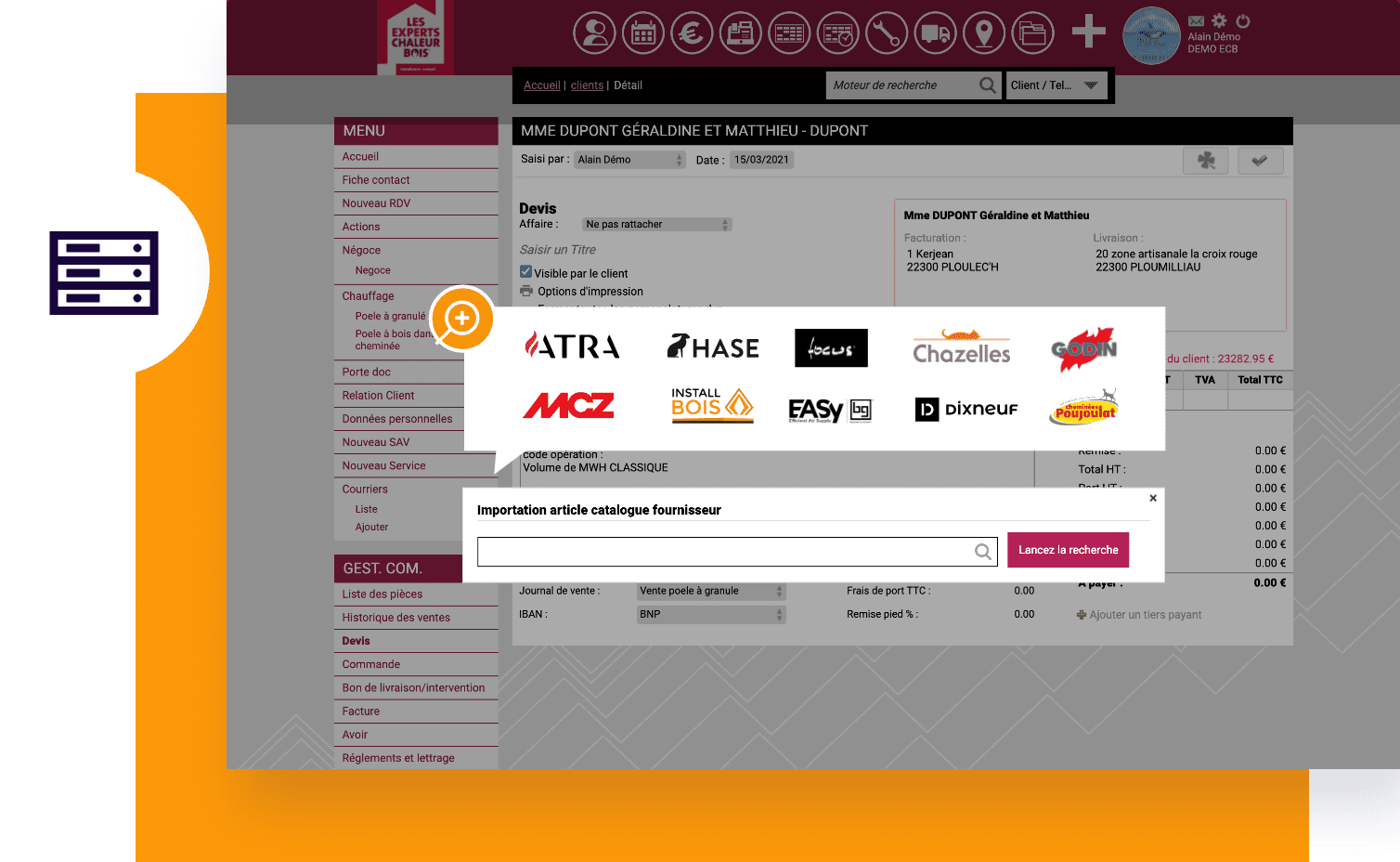Open the contacts person icon in top toolbar
The height and width of the screenshot is (862, 1400).
pos(595,33)
